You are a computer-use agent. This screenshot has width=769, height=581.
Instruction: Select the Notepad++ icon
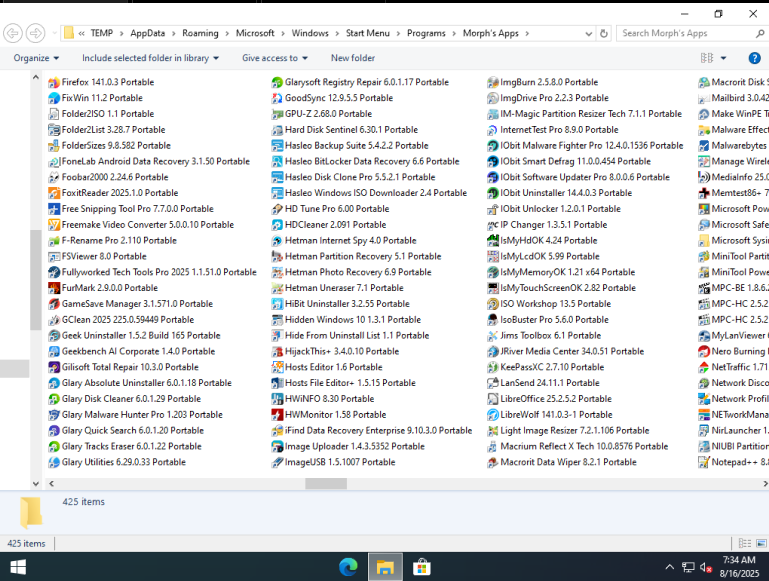pyautogui.click(x=704, y=462)
